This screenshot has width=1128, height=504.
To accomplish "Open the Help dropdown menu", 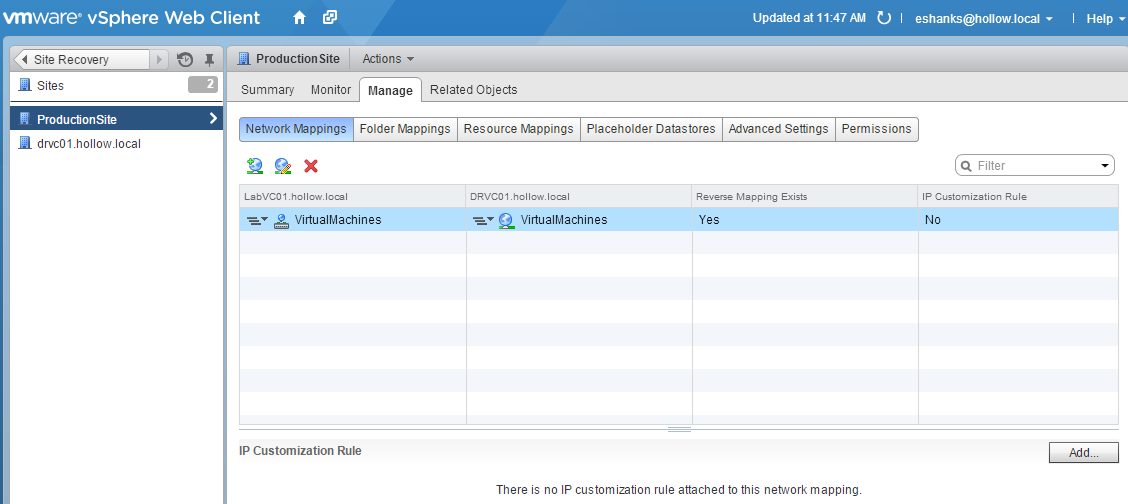I will tap(1104, 19).
